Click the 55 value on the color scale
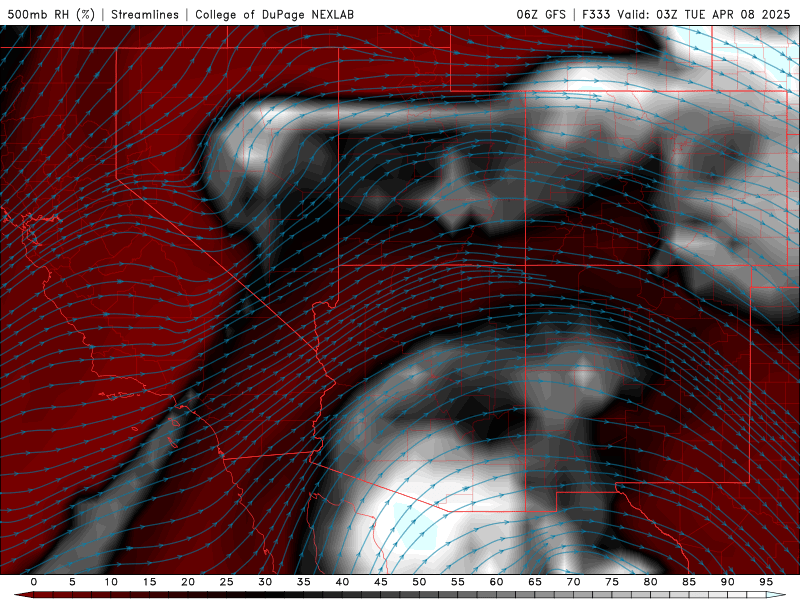The height and width of the screenshot is (600, 800). [458, 582]
